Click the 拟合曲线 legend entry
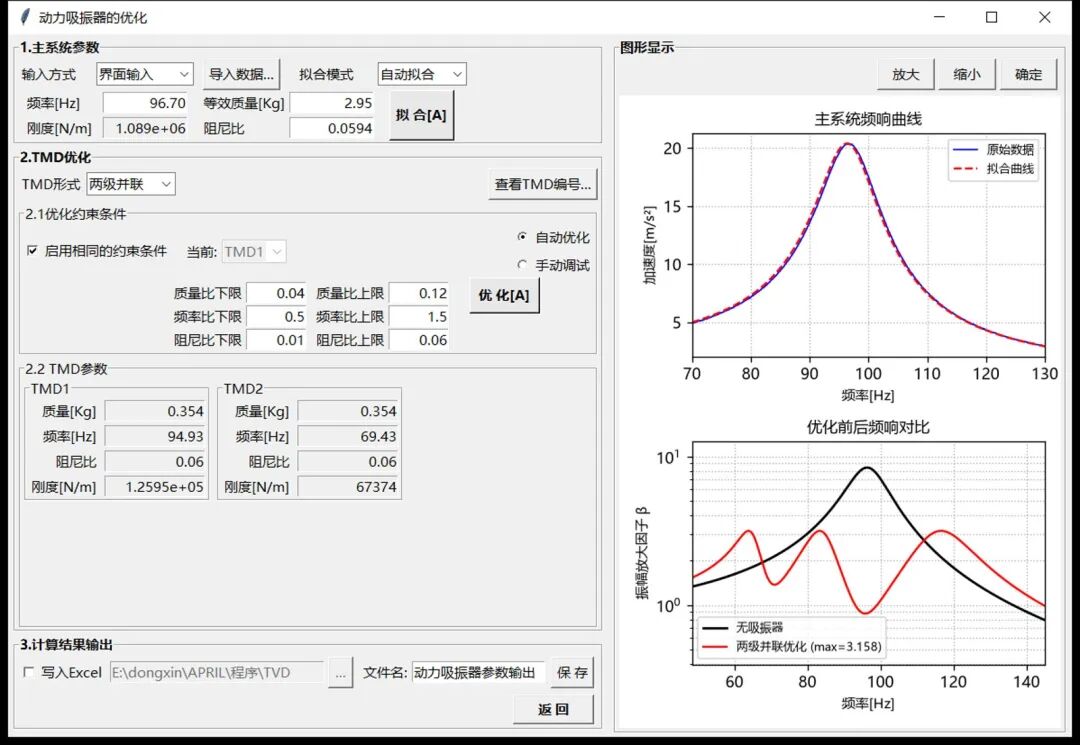The image size is (1080, 745). tap(993, 169)
